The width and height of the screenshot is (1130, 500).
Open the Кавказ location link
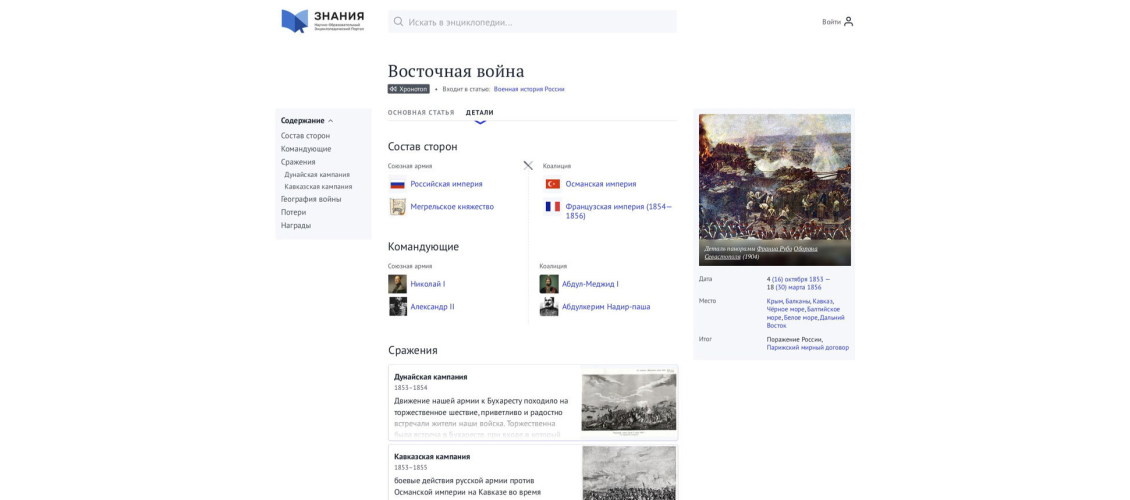823,301
